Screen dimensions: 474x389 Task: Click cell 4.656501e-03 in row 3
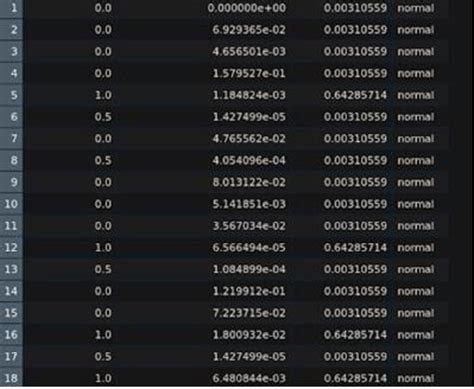point(249,52)
